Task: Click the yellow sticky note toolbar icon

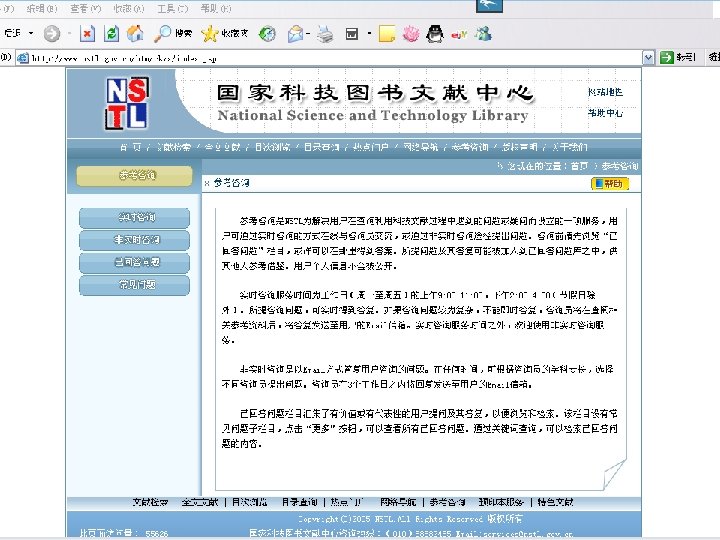Action: tap(387, 34)
